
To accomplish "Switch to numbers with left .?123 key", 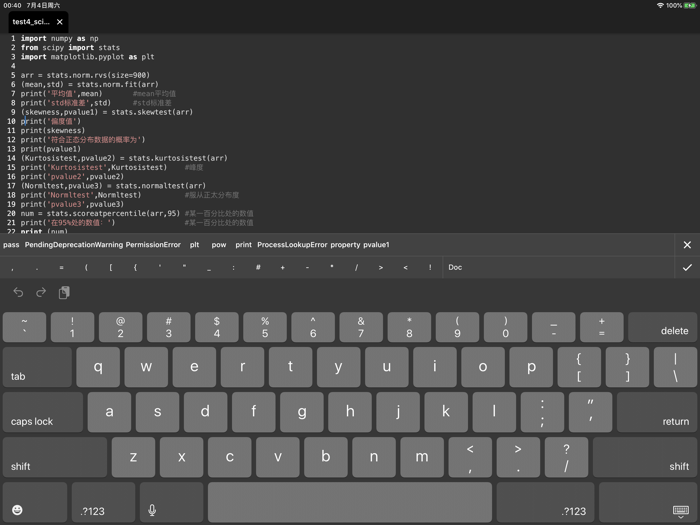I will pyautogui.click(x=103, y=502).
